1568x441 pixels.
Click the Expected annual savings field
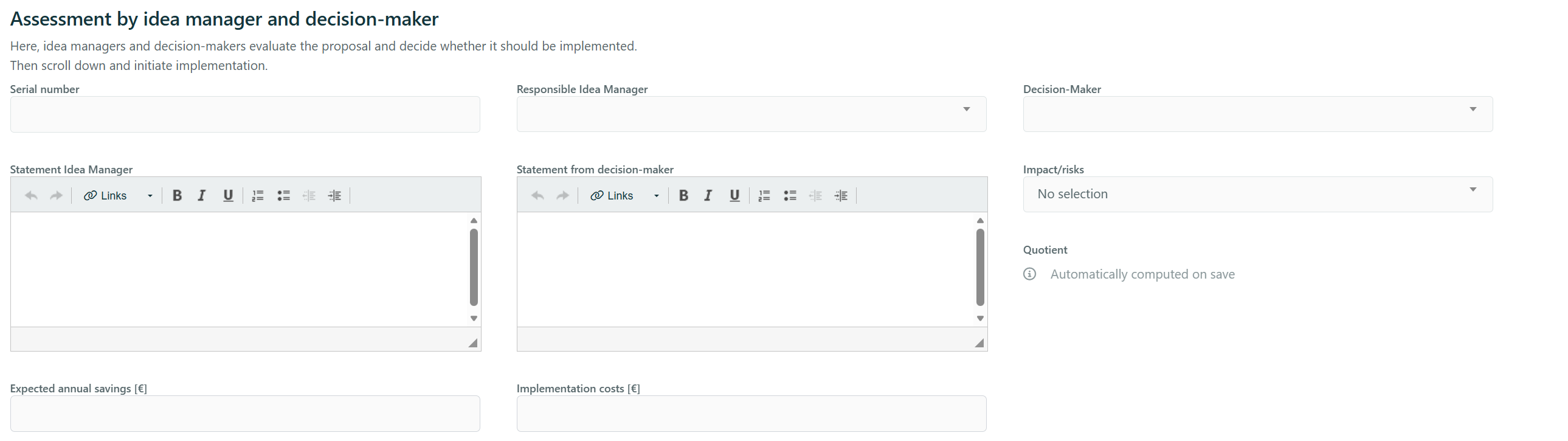point(244,413)
